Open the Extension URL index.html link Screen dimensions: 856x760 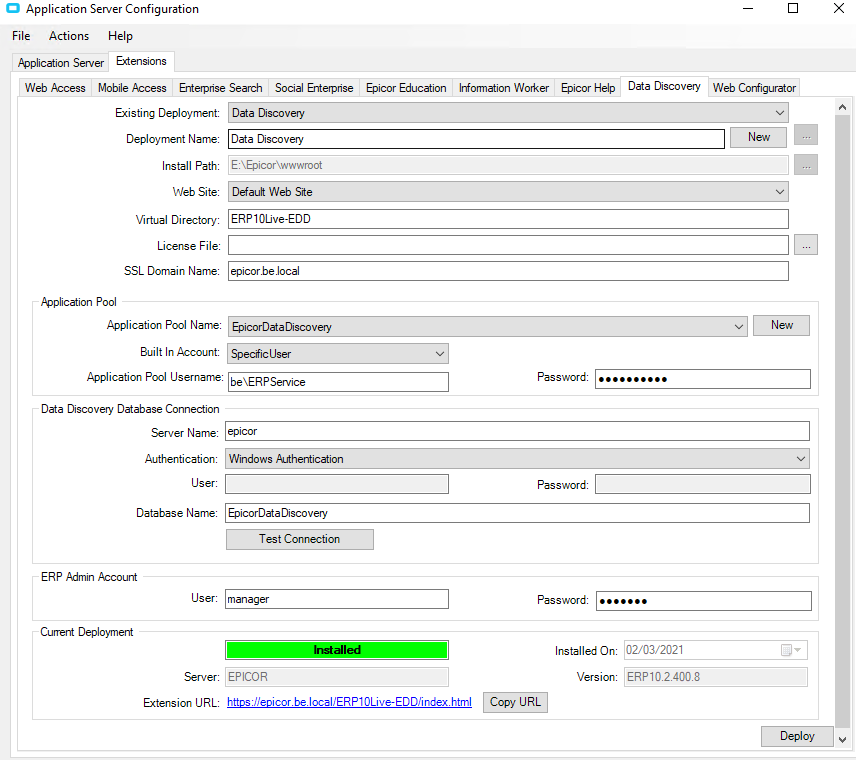(x=349, y=702)
